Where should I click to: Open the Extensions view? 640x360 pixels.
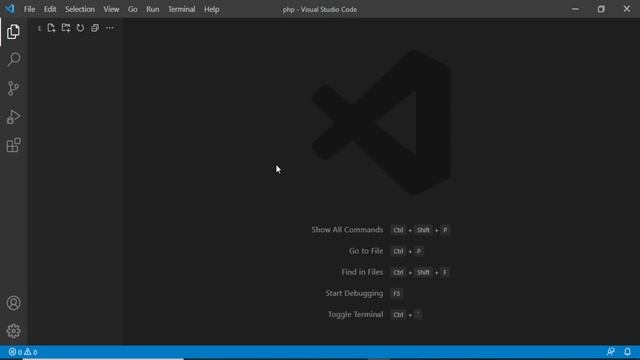[x=13, y=145]
